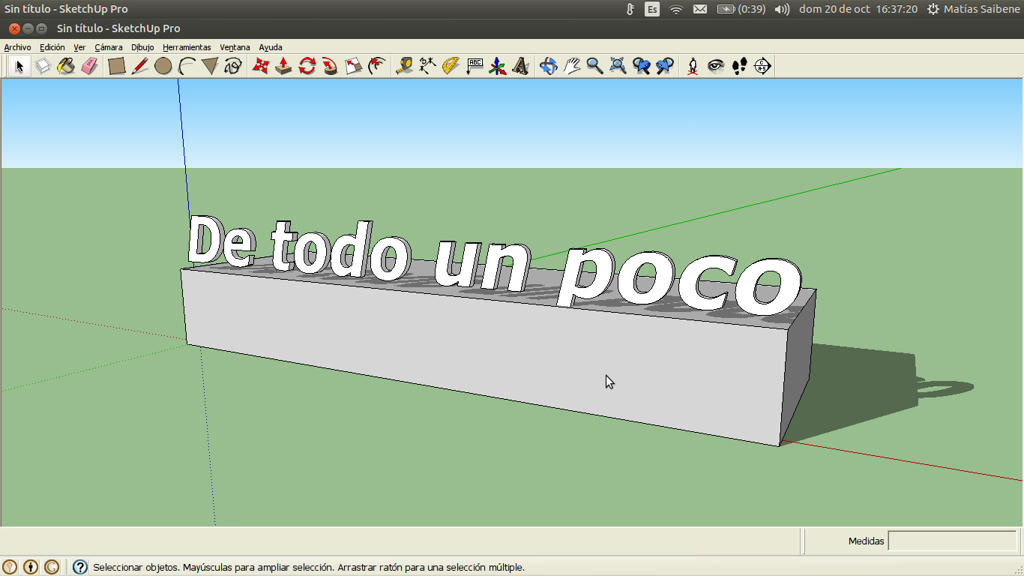The width and height of the screenshot is (1024, 576).
Task: Open the Ver menu
Action: (x=80, y=47)
